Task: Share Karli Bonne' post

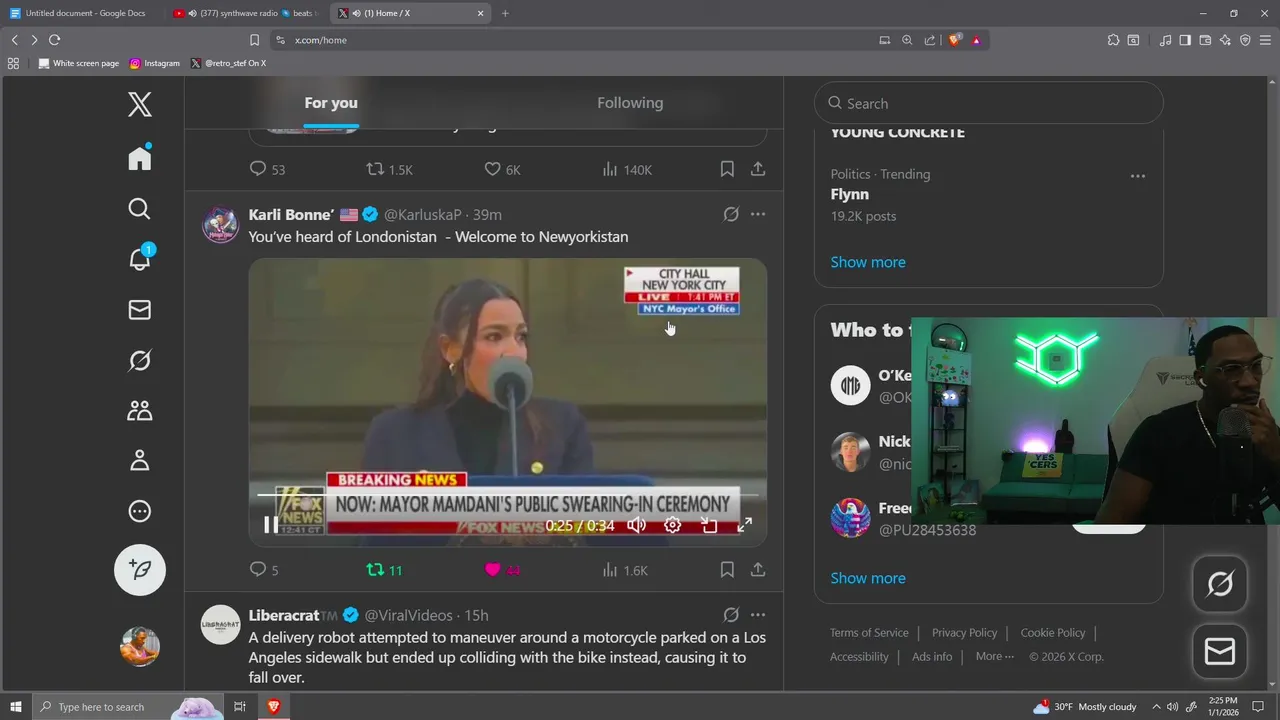Action: click(758, 570)
